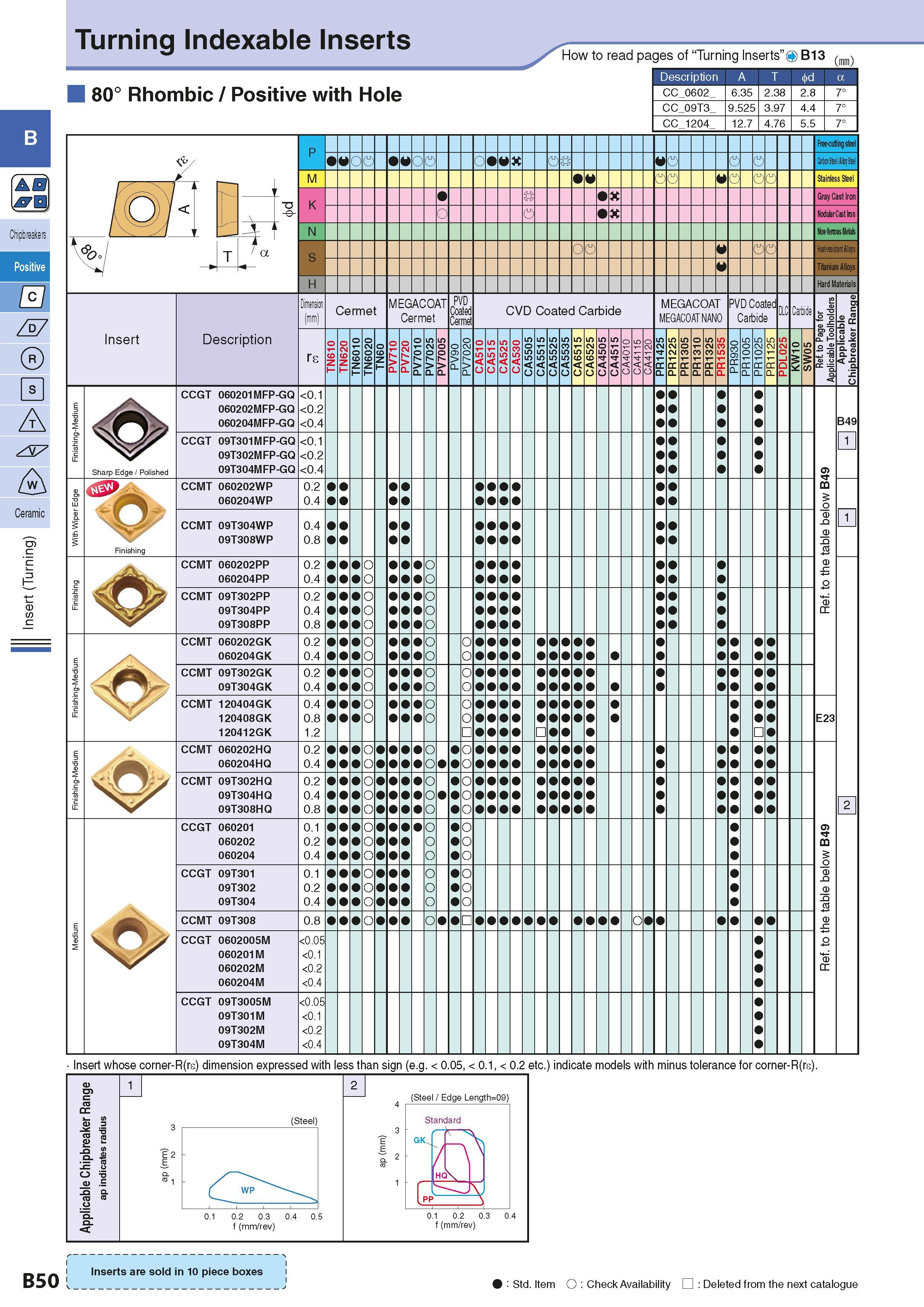Click the PR1535 grade column header
Viewport: 924px width, 1307px height.
point(721,356)
